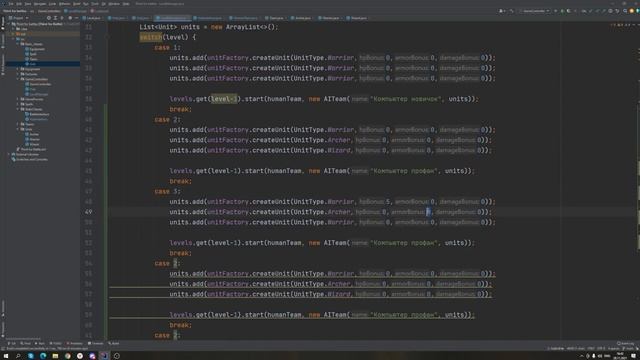Hide the Project panel with minus icon
Screen dimensions: 640x360
(x=76, y=18)
